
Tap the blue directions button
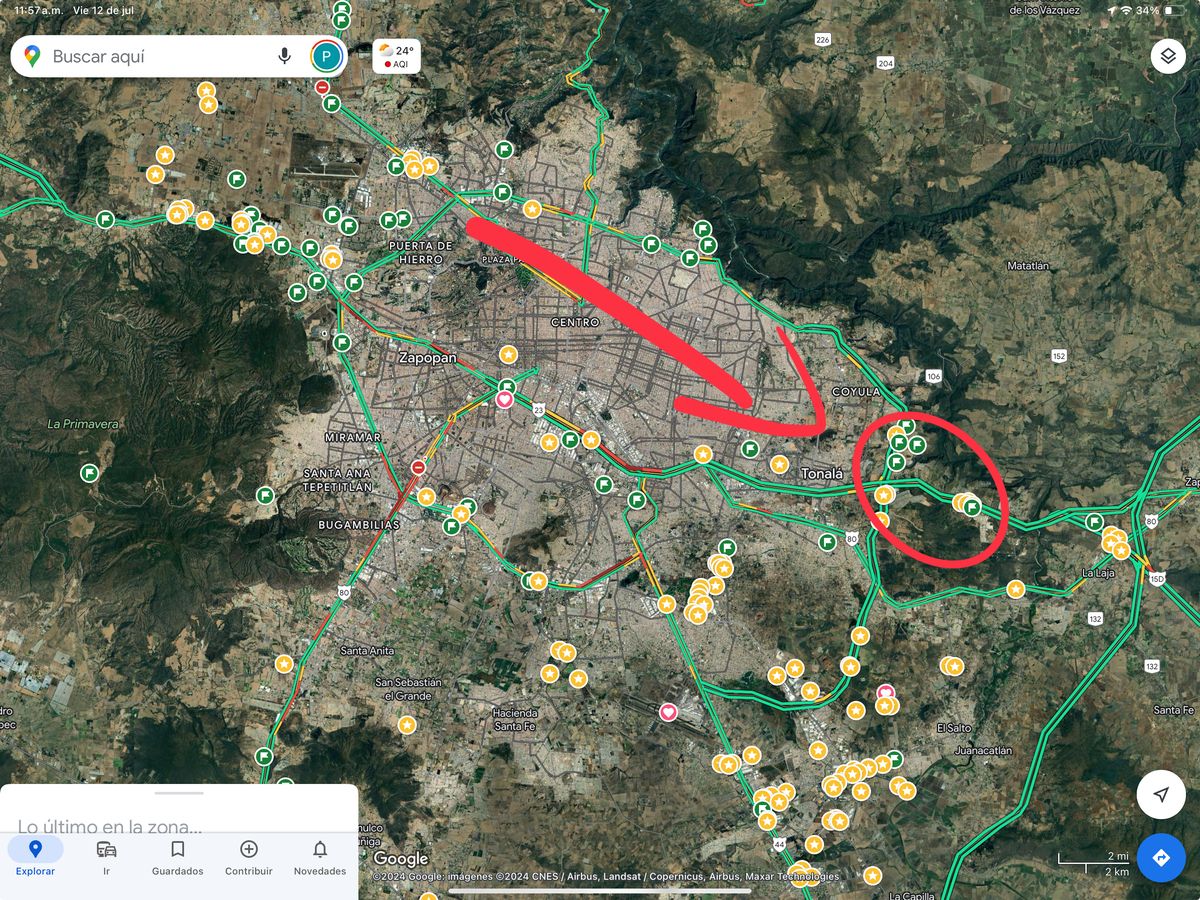pyautogui.click(x=1161, y=858)
